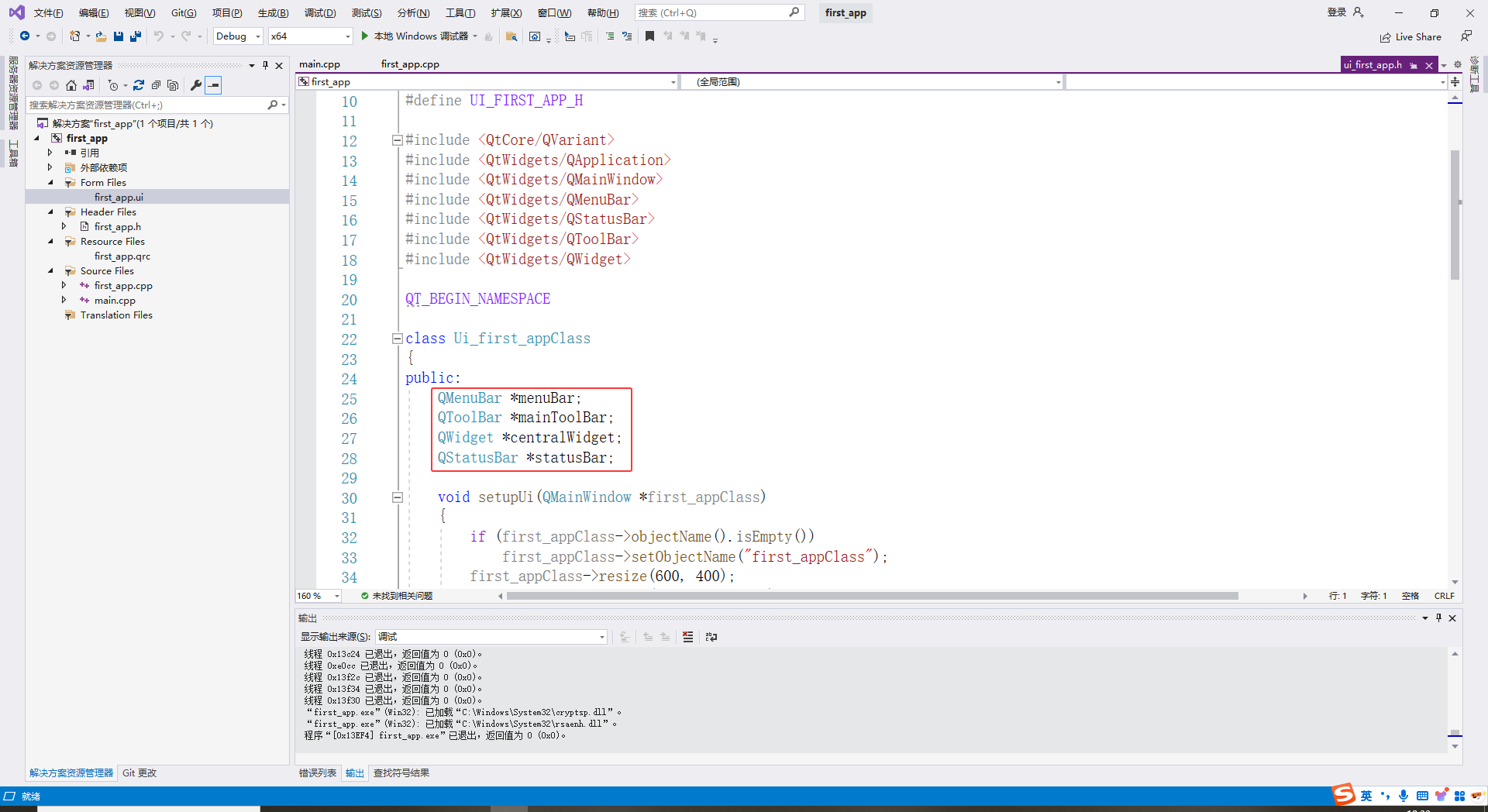
Task: Open properties wrench icon in Solution Explorer
Action: (196, 85)
